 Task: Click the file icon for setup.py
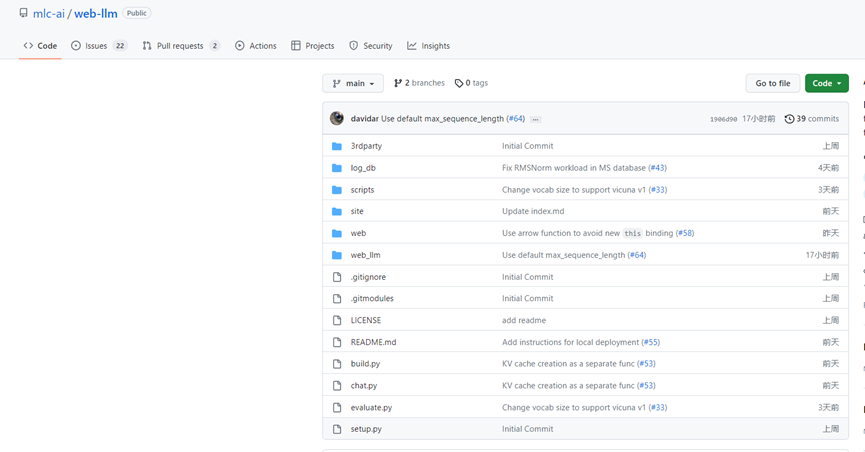(x=337, y=429)
